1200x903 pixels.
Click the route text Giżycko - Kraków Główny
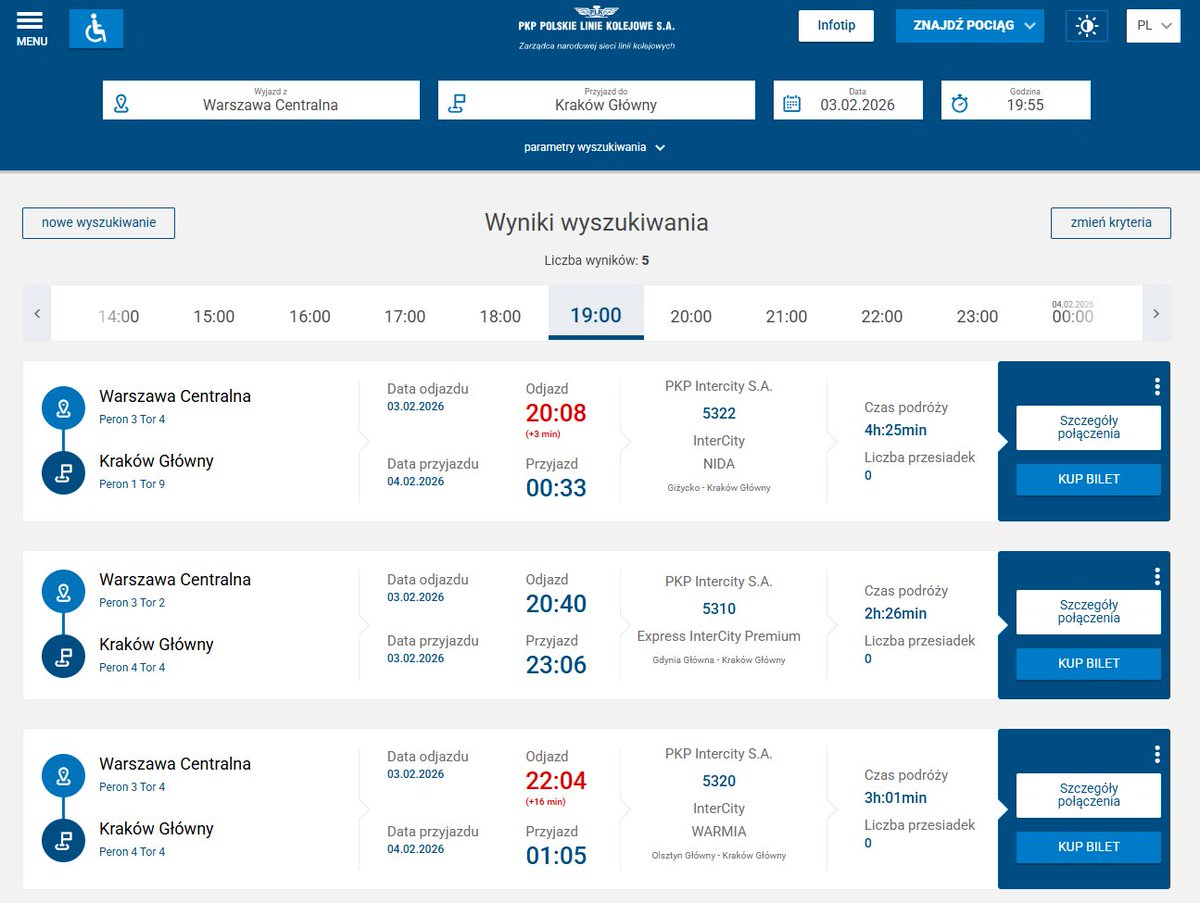(719, 488)
